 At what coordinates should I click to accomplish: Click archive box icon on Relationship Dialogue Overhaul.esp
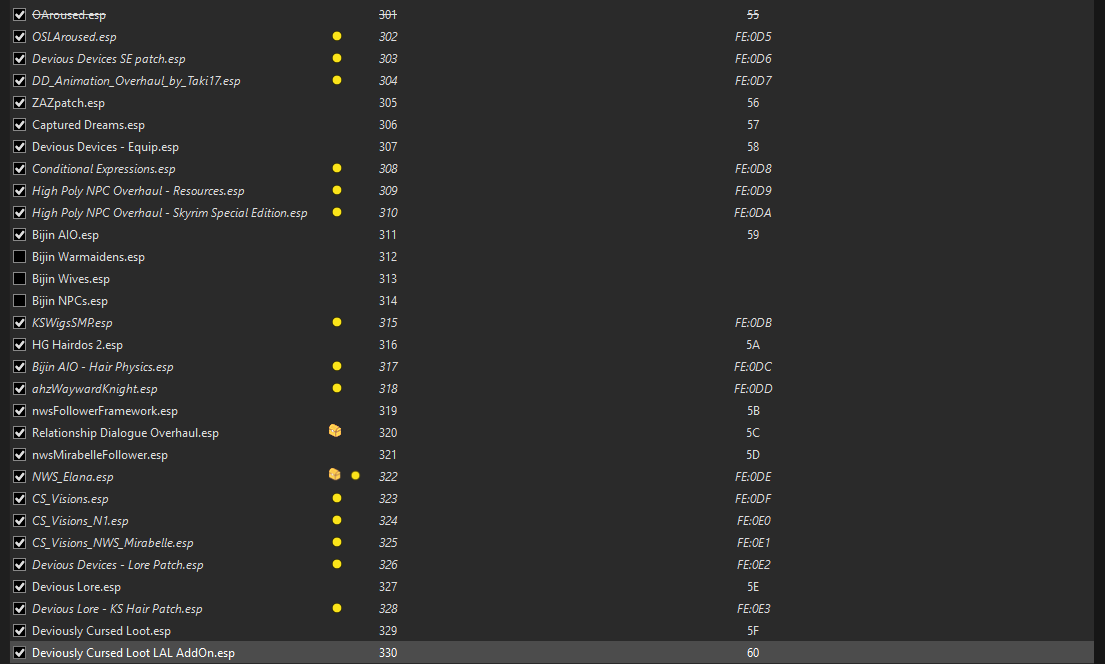(335, 431)
